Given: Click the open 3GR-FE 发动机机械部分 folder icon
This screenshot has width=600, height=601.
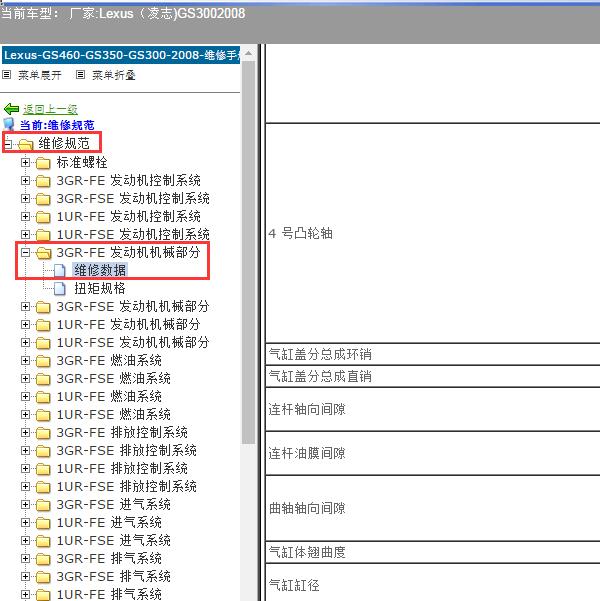Looking at the screenshot, I should tap(43, 253).
